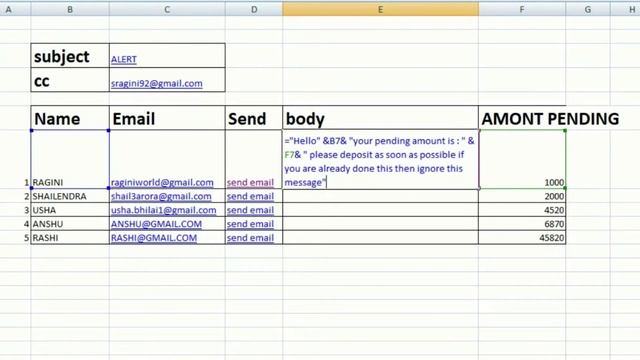
Task: Select the amount cell showing 45820
Action: click(x=522, y=238)
